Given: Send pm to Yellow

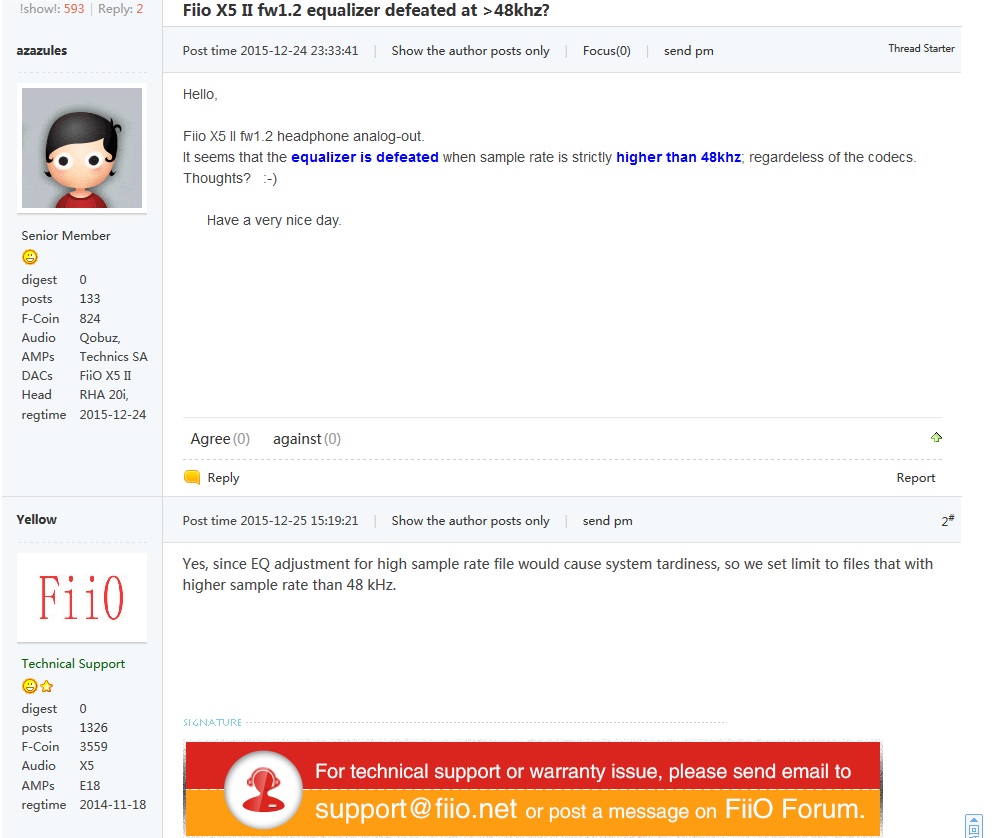Looking at the screenshot, I should pyautogui.click(x=607, y=520).
